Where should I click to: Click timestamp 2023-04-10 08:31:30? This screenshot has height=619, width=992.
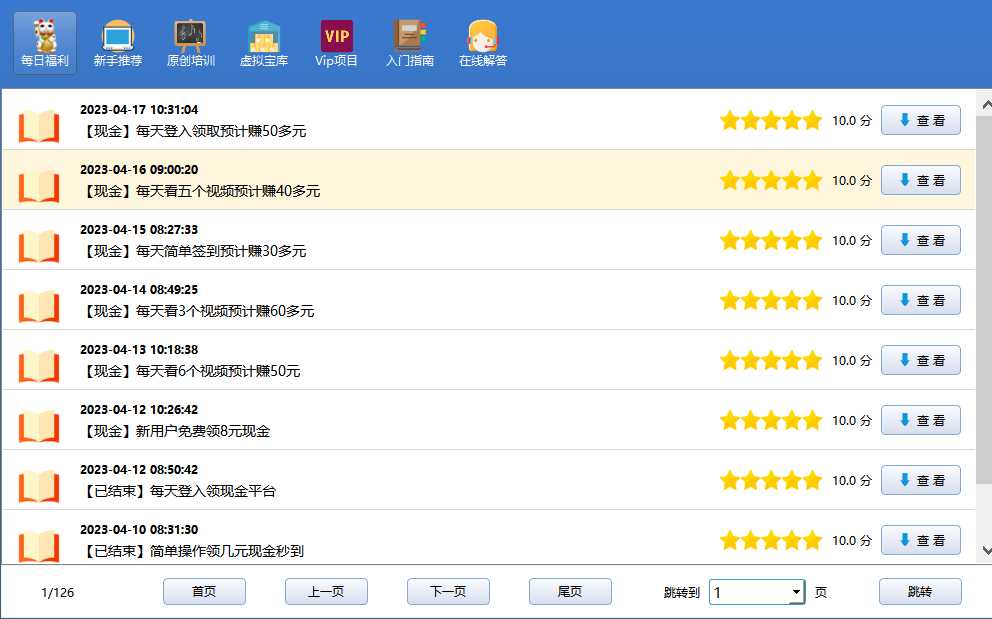pyautogui.click(x=139, y=530)
